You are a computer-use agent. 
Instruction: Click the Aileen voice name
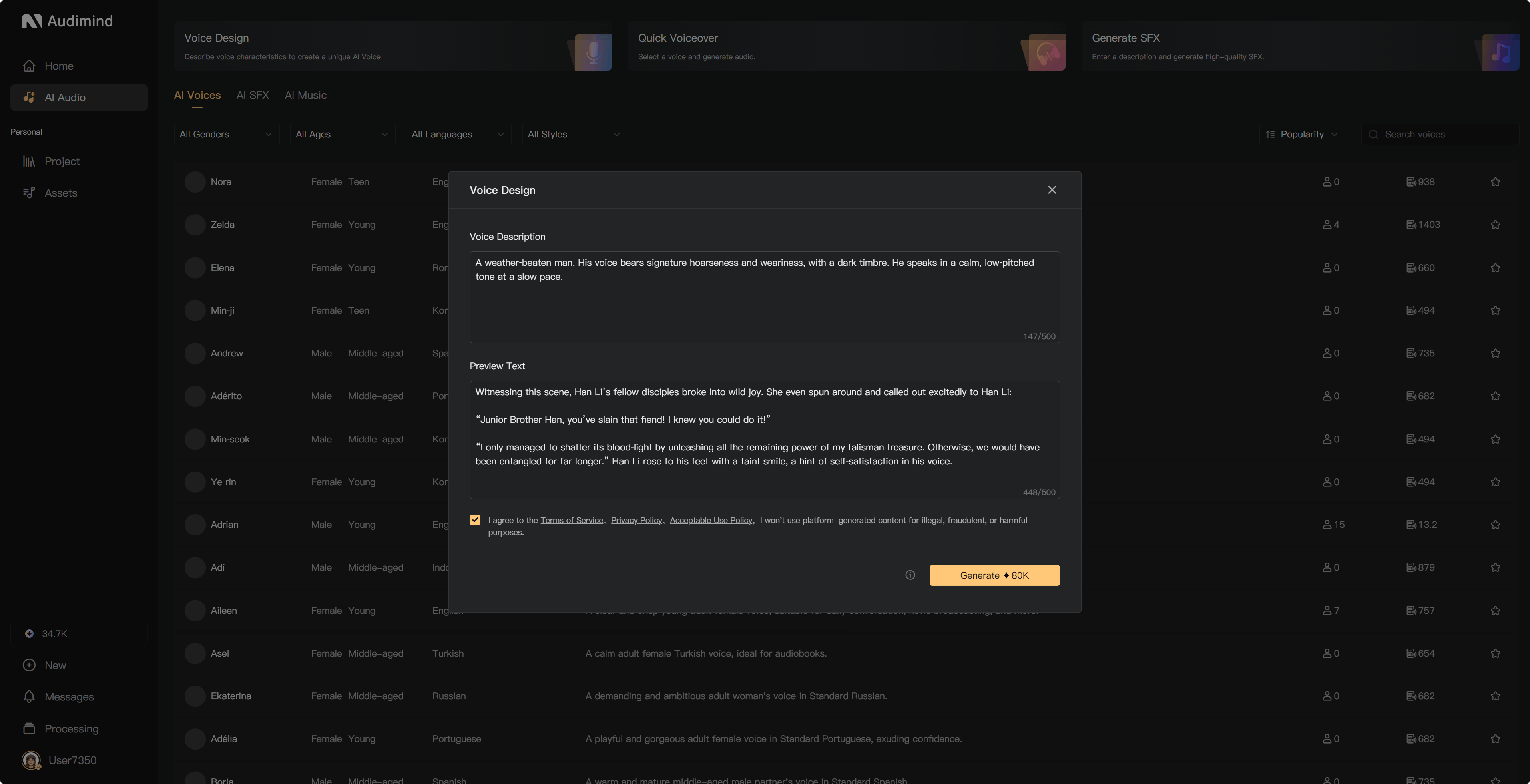[224, 611]
